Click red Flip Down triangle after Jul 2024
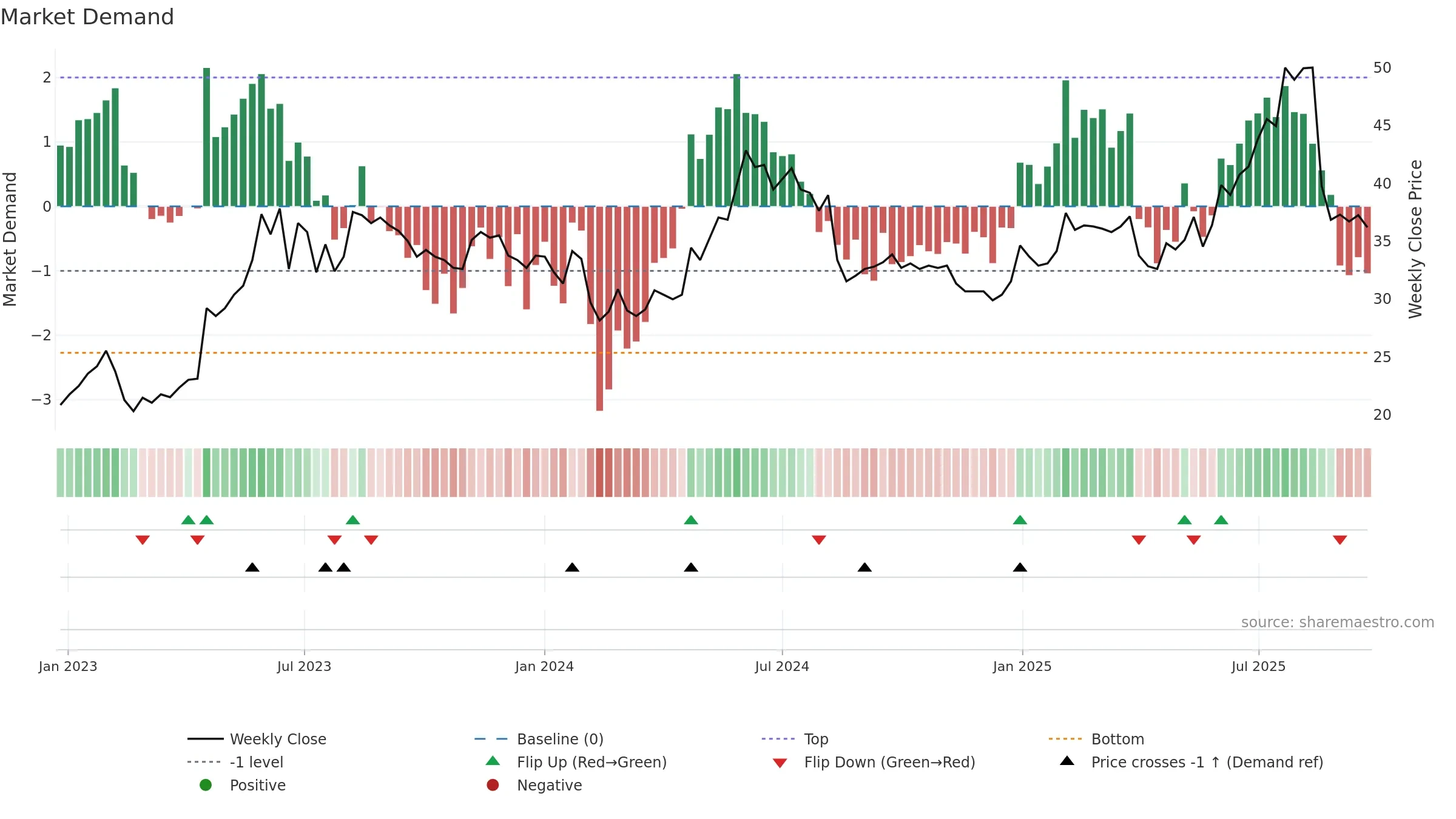Screen dimensions: 1456x819 click(819, 540)
